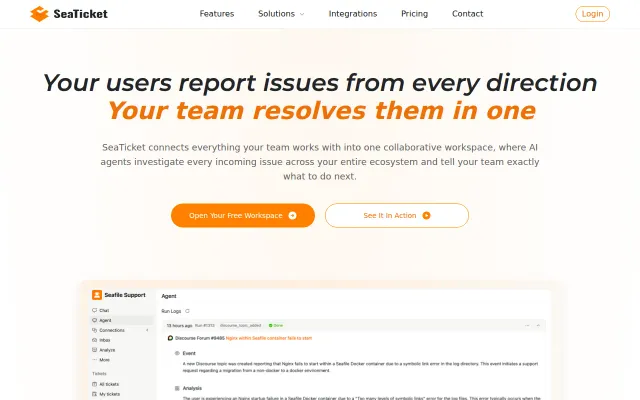This screenshot has height=400, width=640.
Task: Click the All tickets icon in sidebar
Action: point(95,384)
